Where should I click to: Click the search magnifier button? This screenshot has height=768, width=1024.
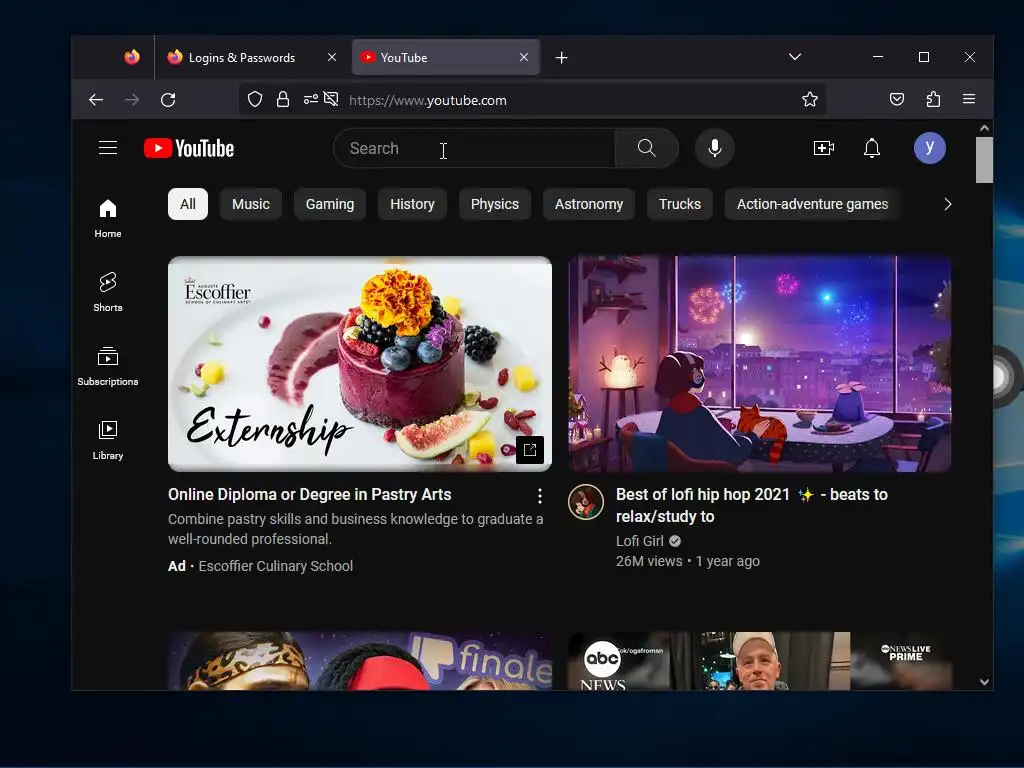coord(647,148)
